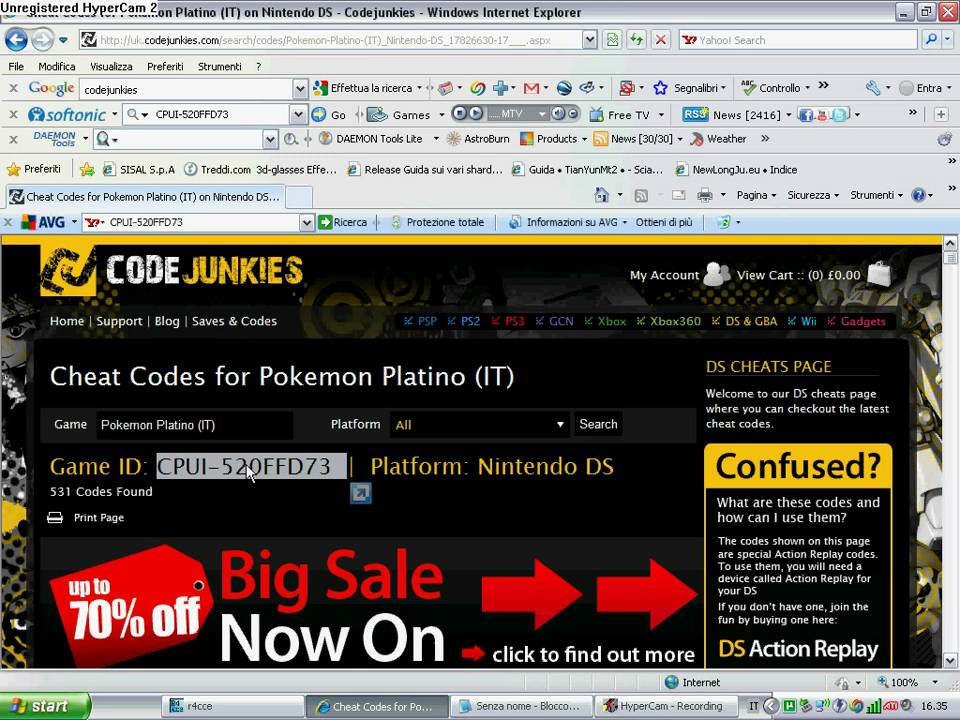Click the Saves & Codes link
960x720 pixels.
tap(234, 321)
